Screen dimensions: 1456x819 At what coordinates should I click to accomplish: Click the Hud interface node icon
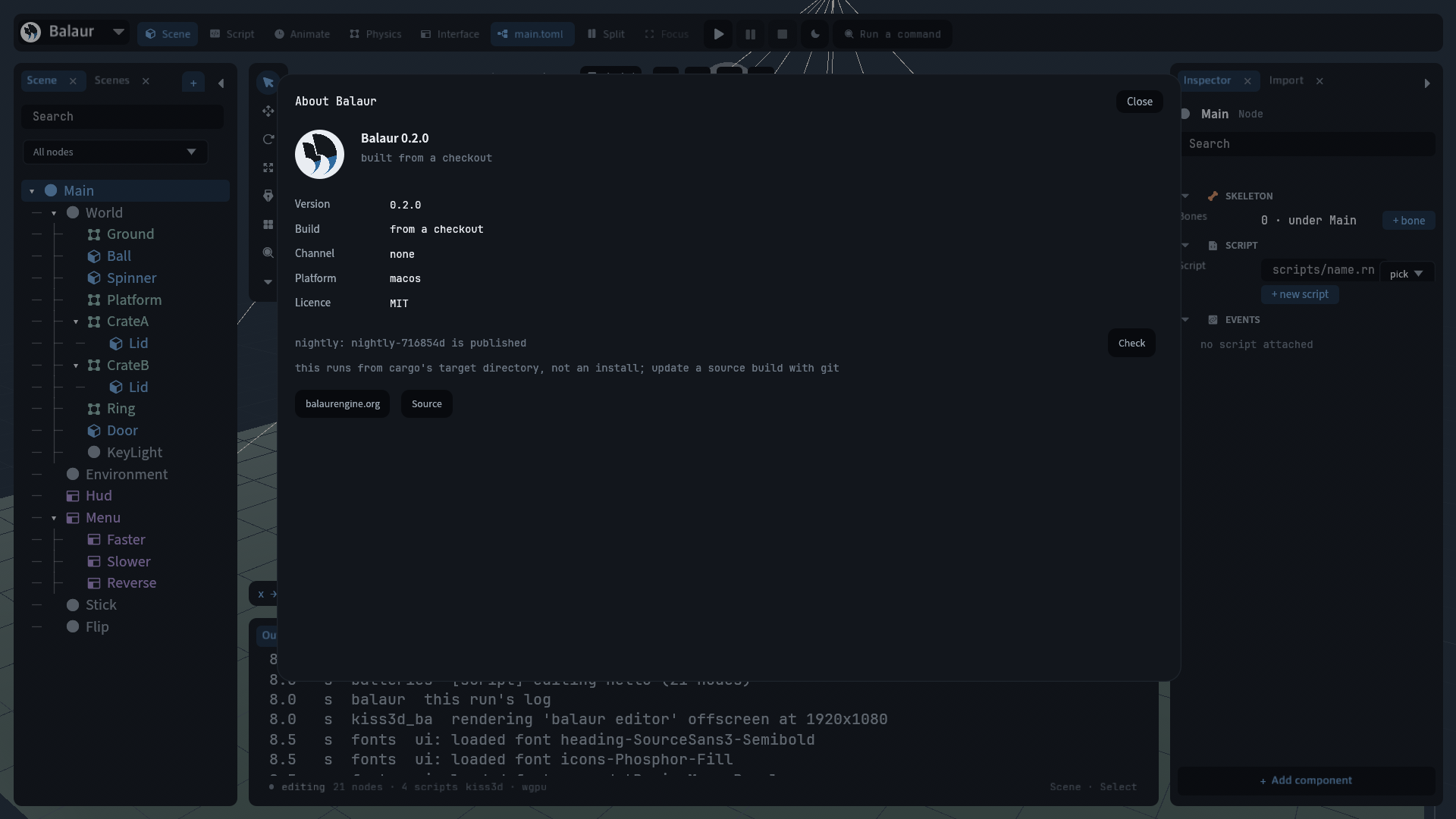coord(73,496)
